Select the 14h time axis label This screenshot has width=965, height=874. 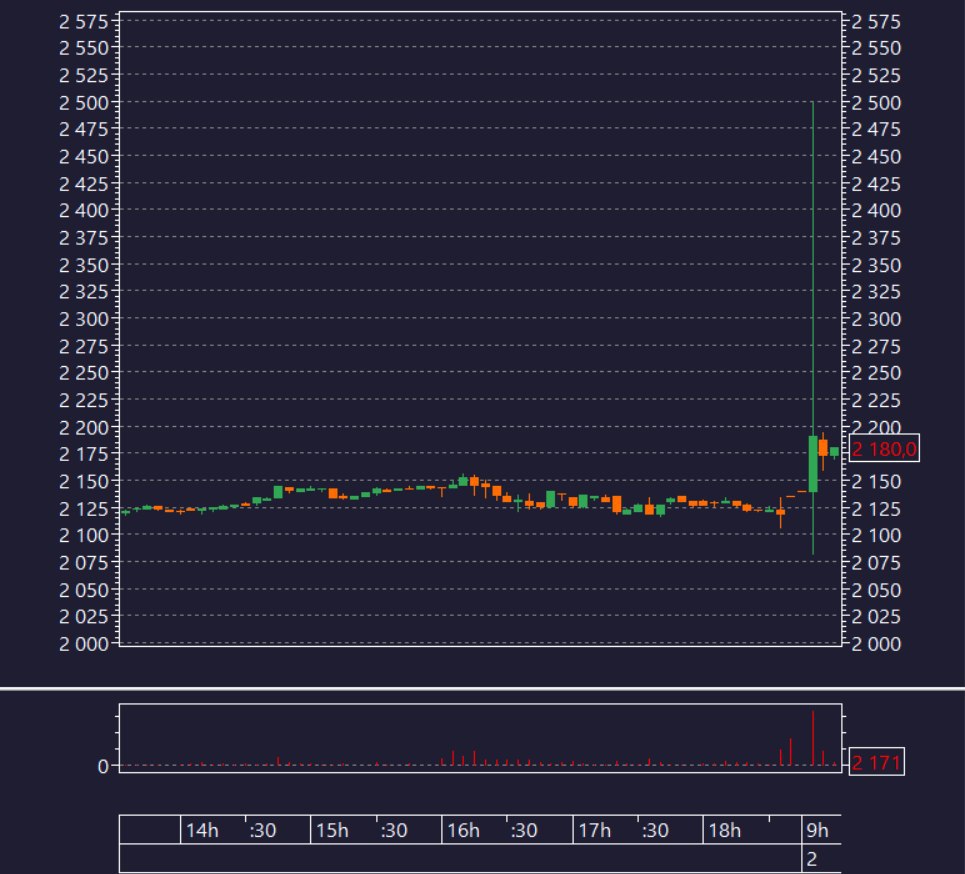coord(202,830)
